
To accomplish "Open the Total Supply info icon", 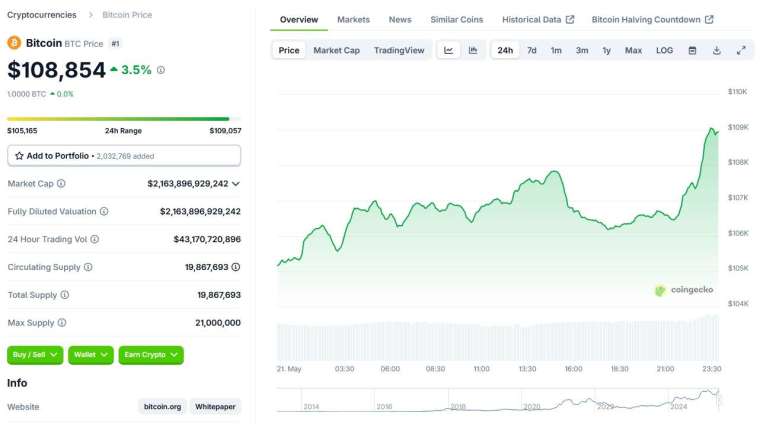I will point(64,295).
